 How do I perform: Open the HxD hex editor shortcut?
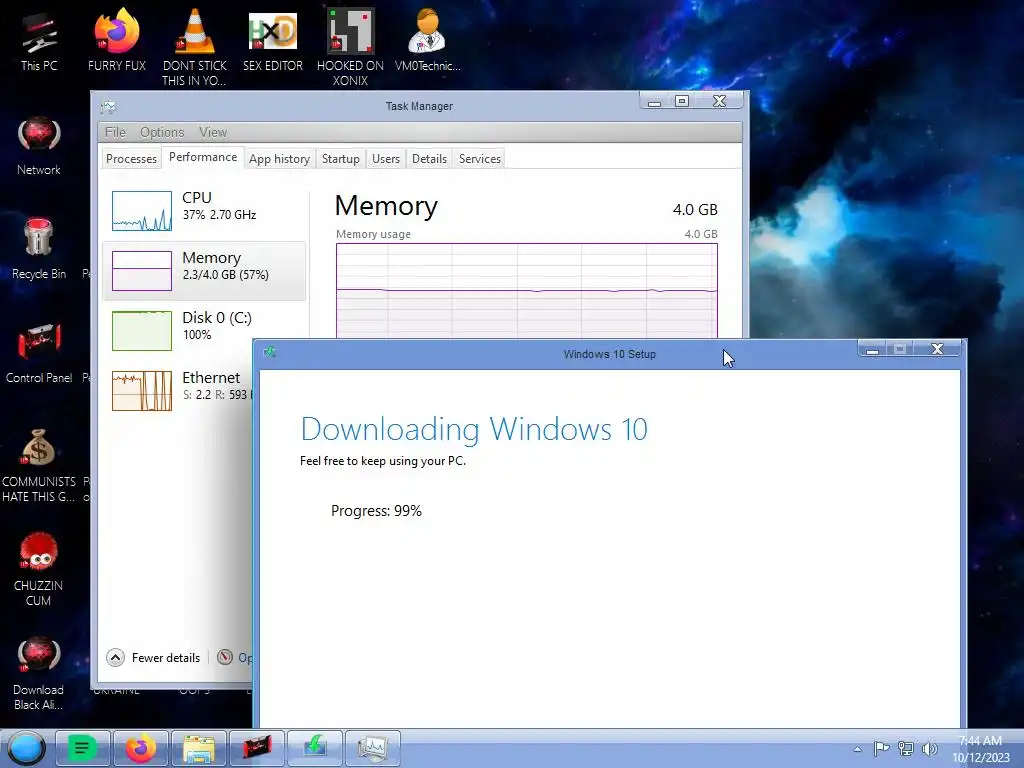click(272, 40)
